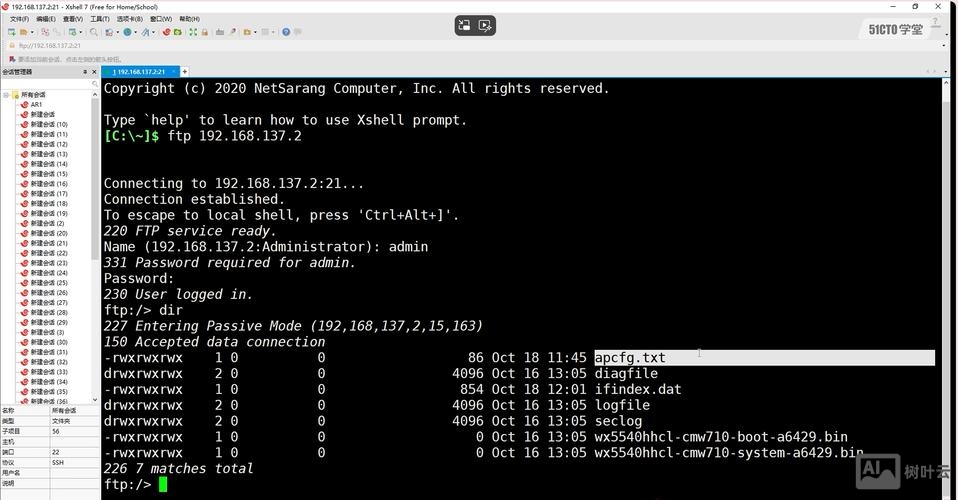Click the blue Help question mark icon
This screenshot has height=500, width=958.
[285, 32]
